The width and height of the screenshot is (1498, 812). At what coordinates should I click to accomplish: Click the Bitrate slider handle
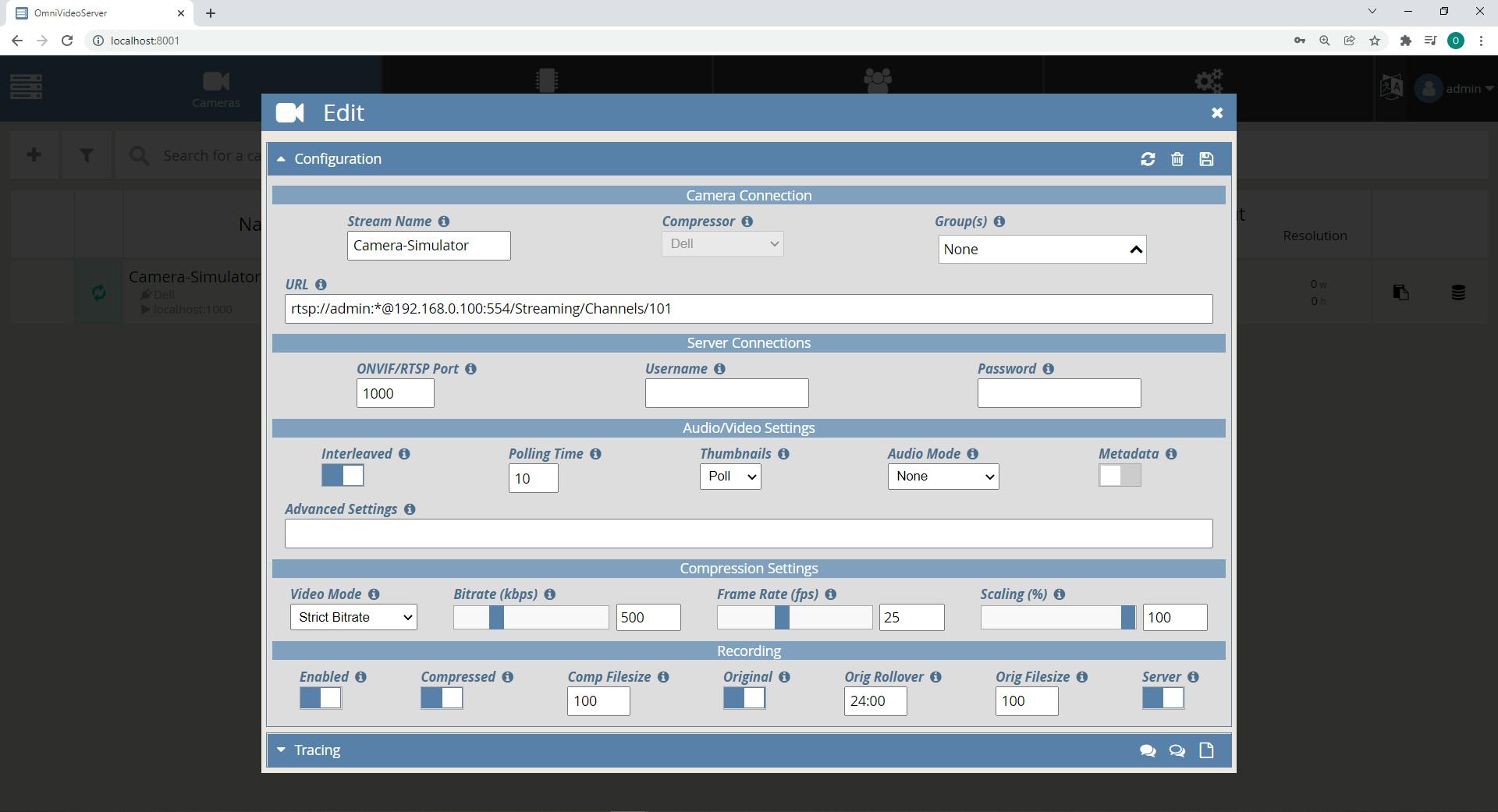click(496, 618)
